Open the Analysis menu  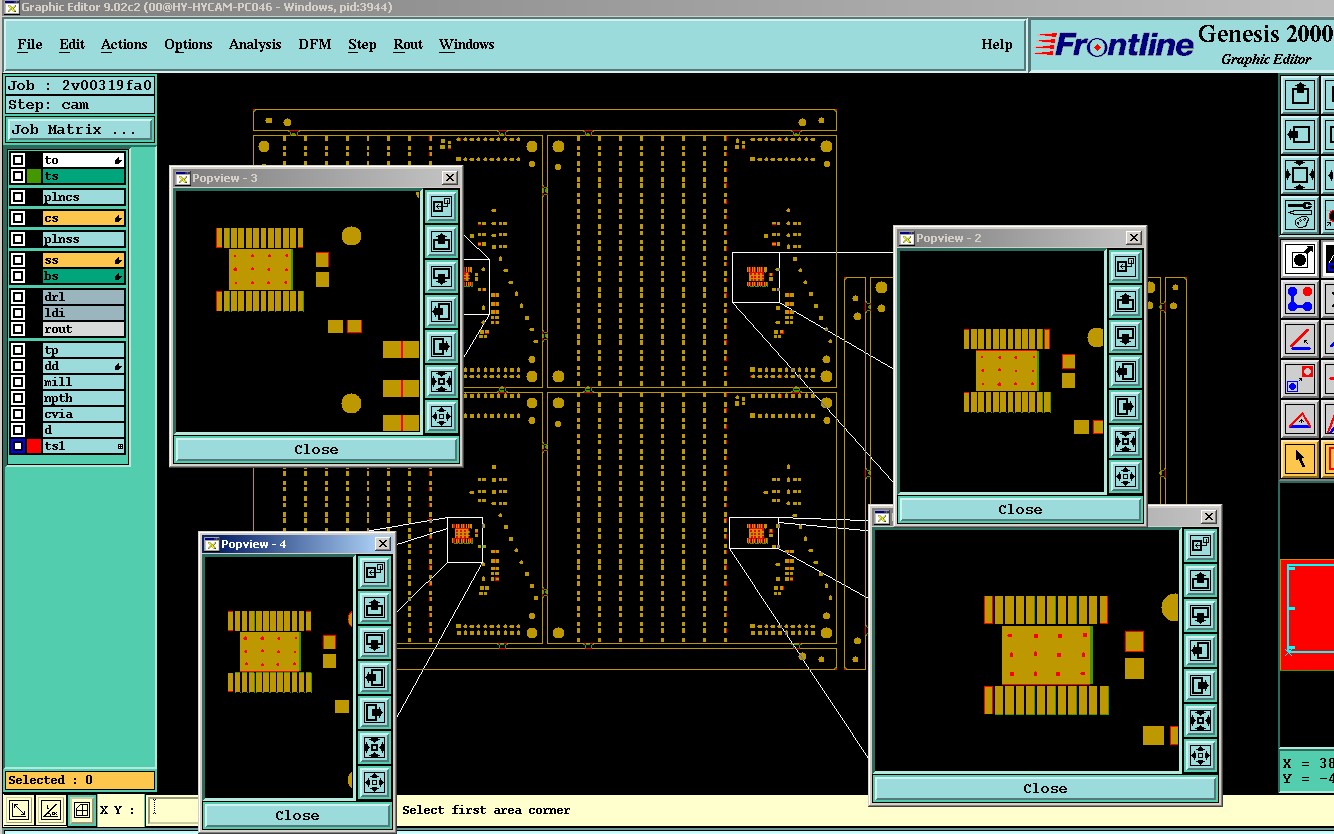pyautogui.click(x=255, y=44)
